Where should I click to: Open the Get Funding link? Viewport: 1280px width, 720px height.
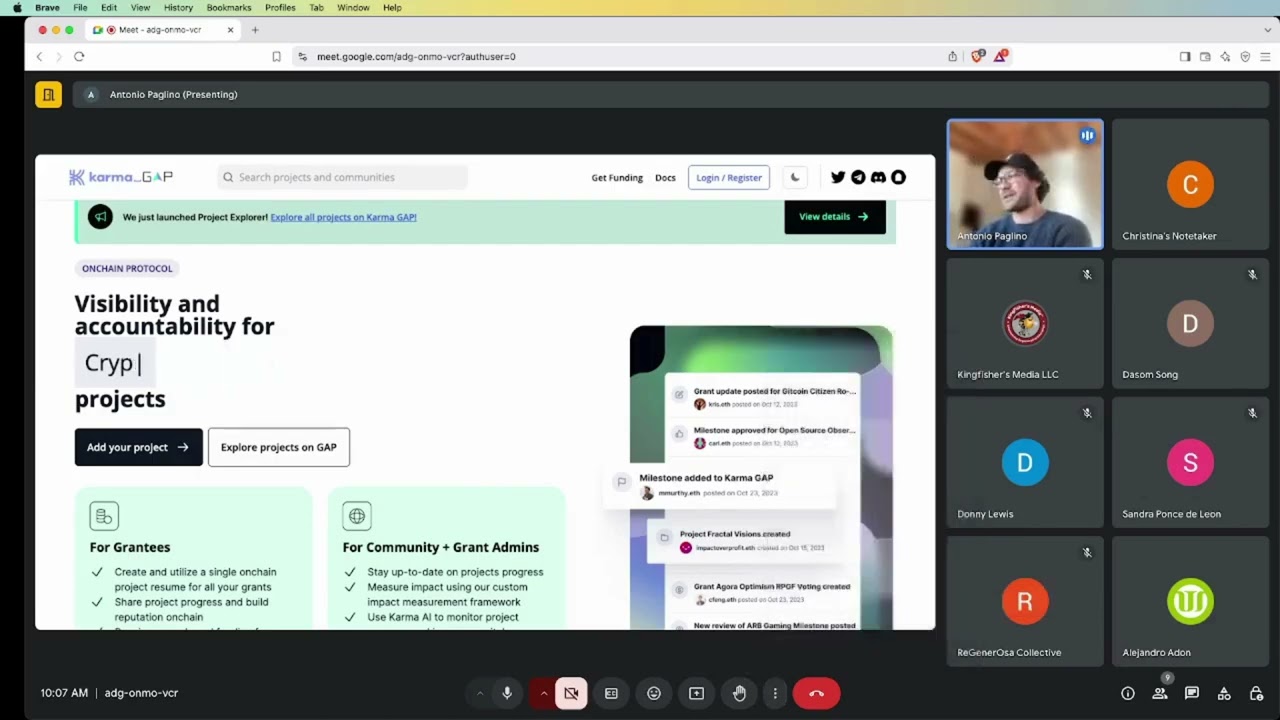(x=617, y=178)
